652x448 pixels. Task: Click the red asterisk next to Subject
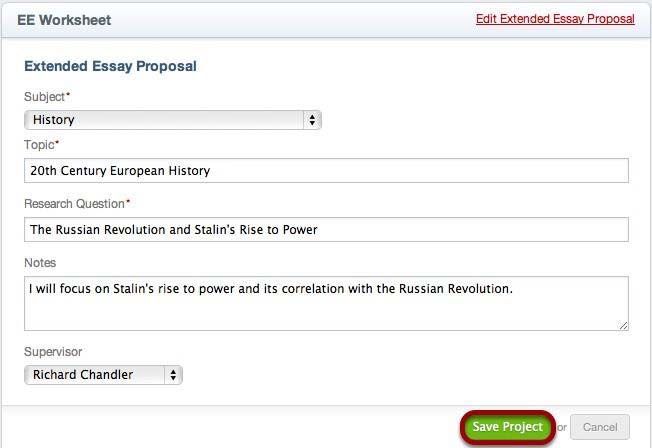68,94
